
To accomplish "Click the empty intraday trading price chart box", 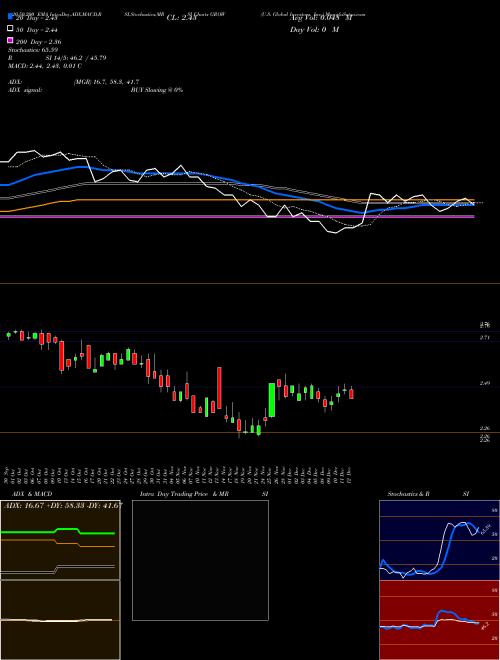I will [200, 560].
